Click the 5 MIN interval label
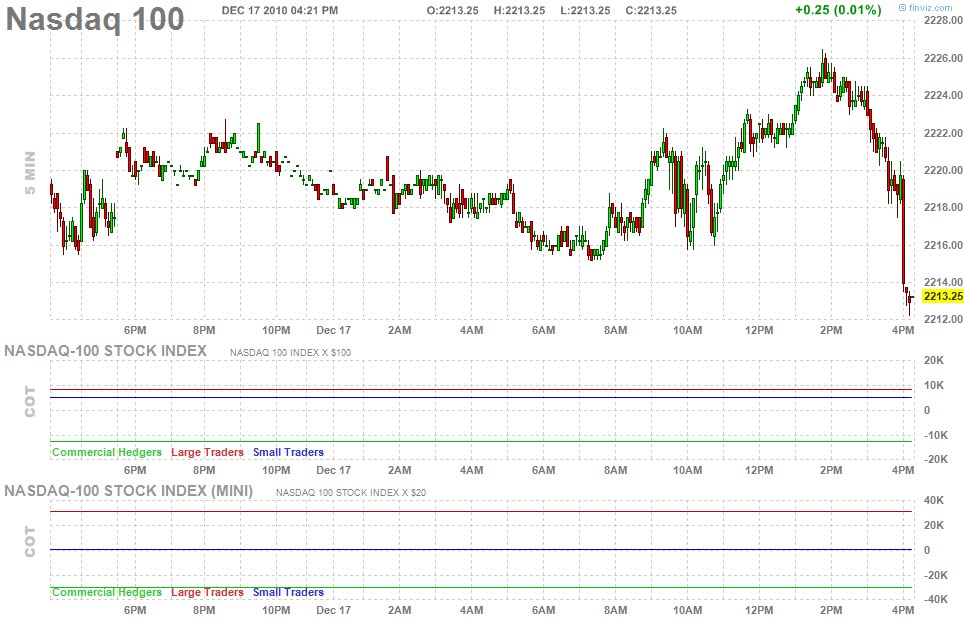 30,173
